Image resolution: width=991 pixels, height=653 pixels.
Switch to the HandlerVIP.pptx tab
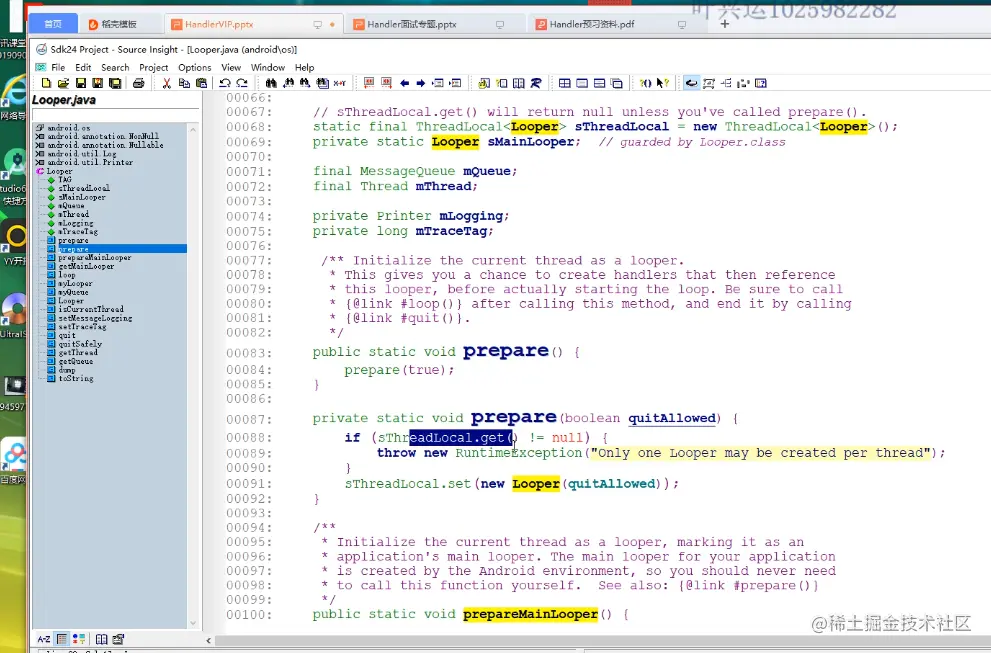253,24
